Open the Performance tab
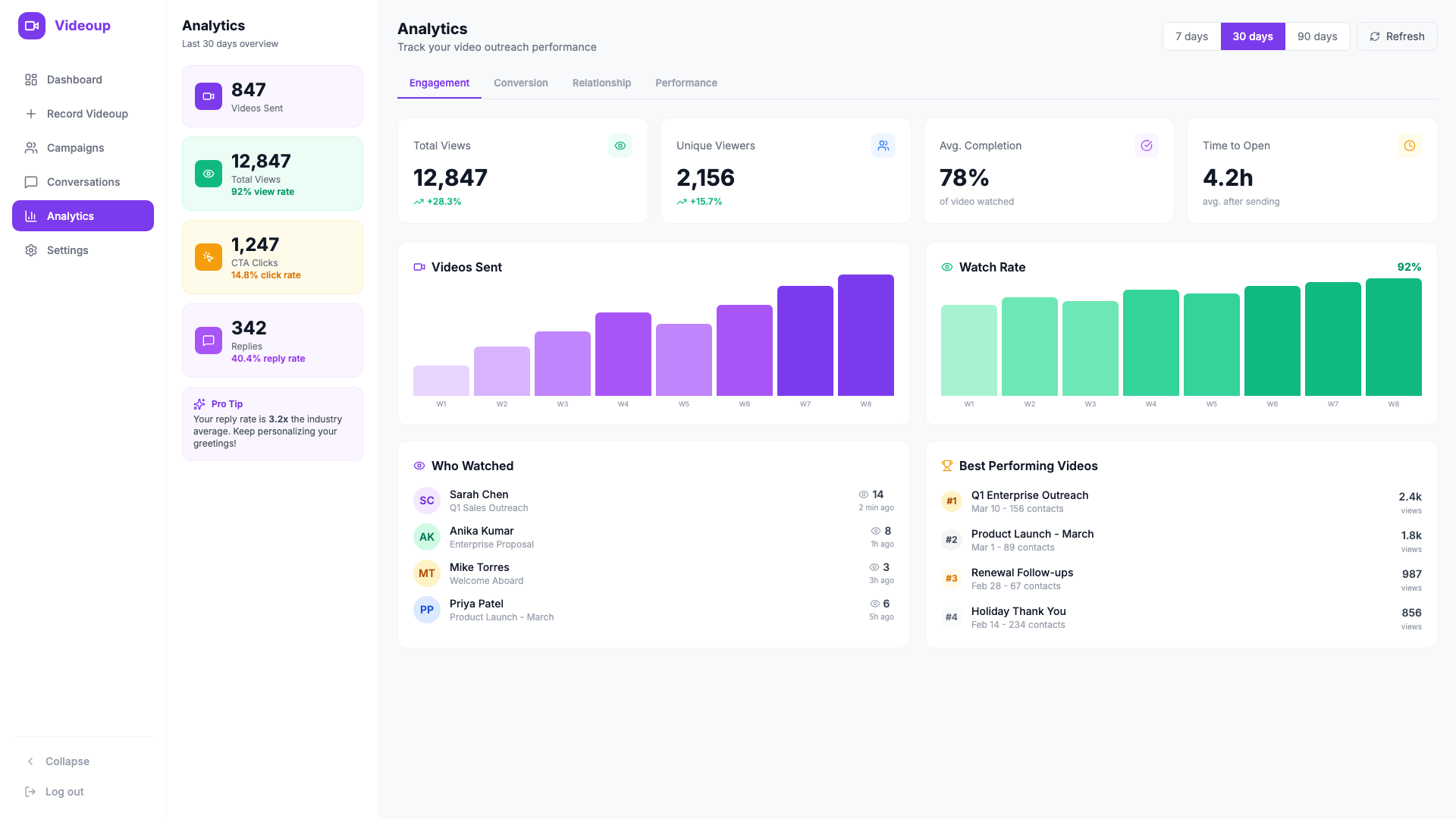The width and height of the screenshot is (1456, 819). click(686, 83)
